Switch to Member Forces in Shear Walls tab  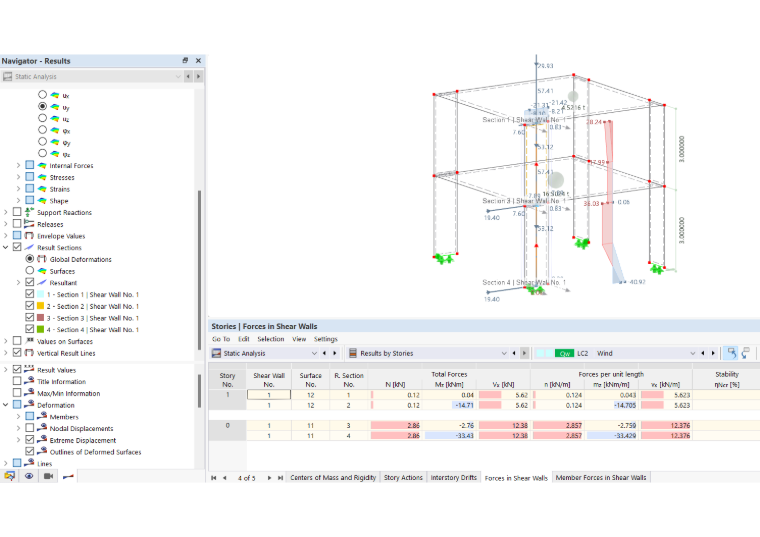point(601,478)
